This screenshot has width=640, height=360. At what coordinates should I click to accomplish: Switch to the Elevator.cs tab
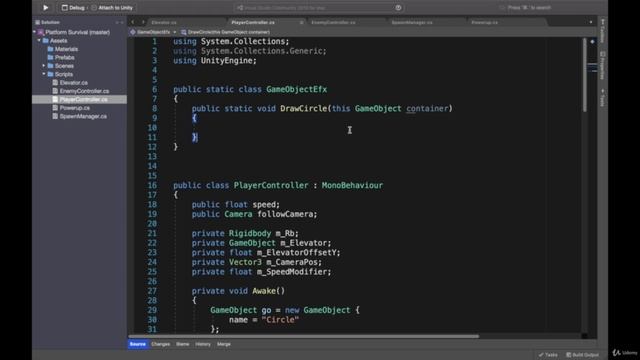164,22
